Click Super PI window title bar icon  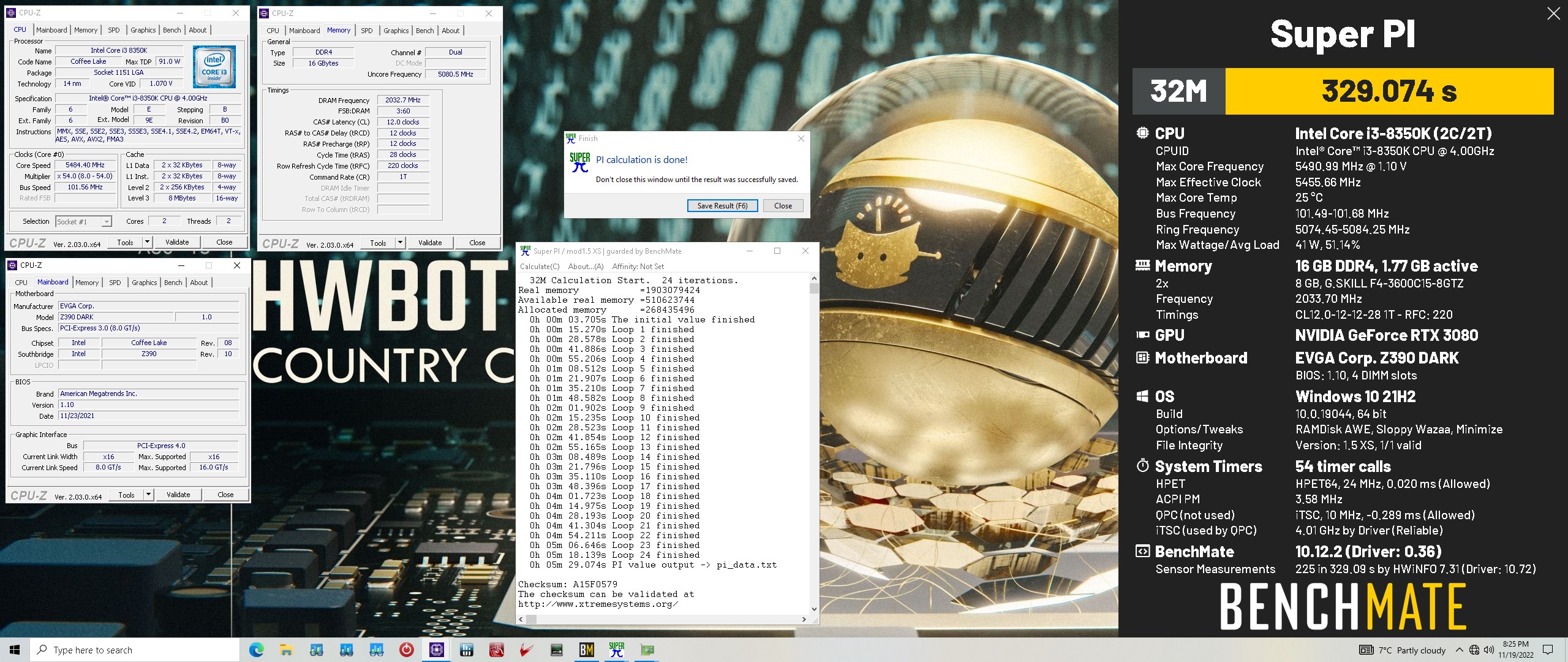point(526,251)
